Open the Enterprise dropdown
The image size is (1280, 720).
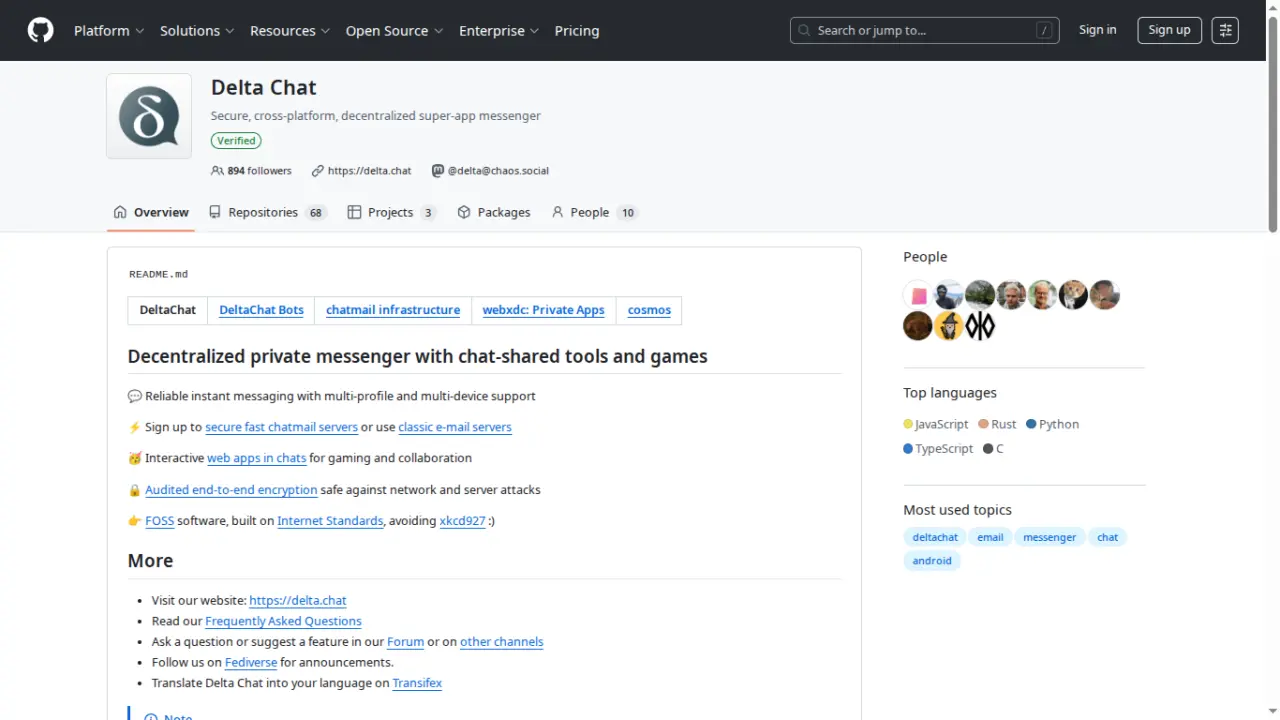[x=499, y=31]
